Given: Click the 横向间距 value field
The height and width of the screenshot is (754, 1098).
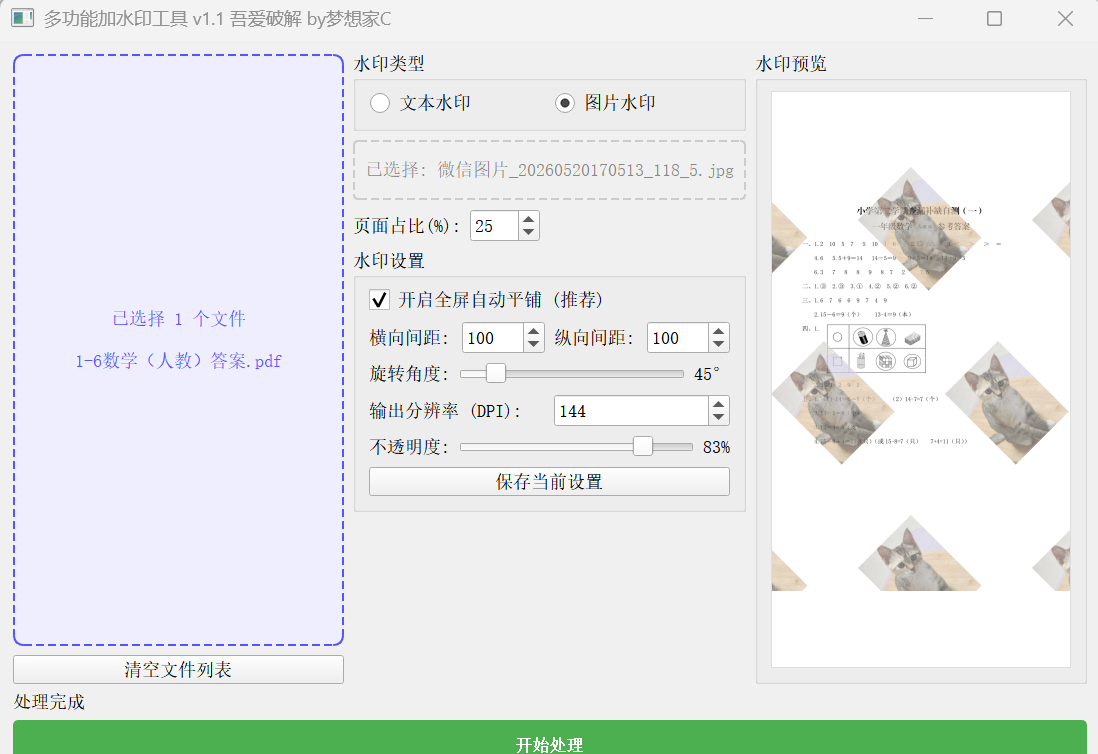Looking at the screenshot, I should point(492,338).
